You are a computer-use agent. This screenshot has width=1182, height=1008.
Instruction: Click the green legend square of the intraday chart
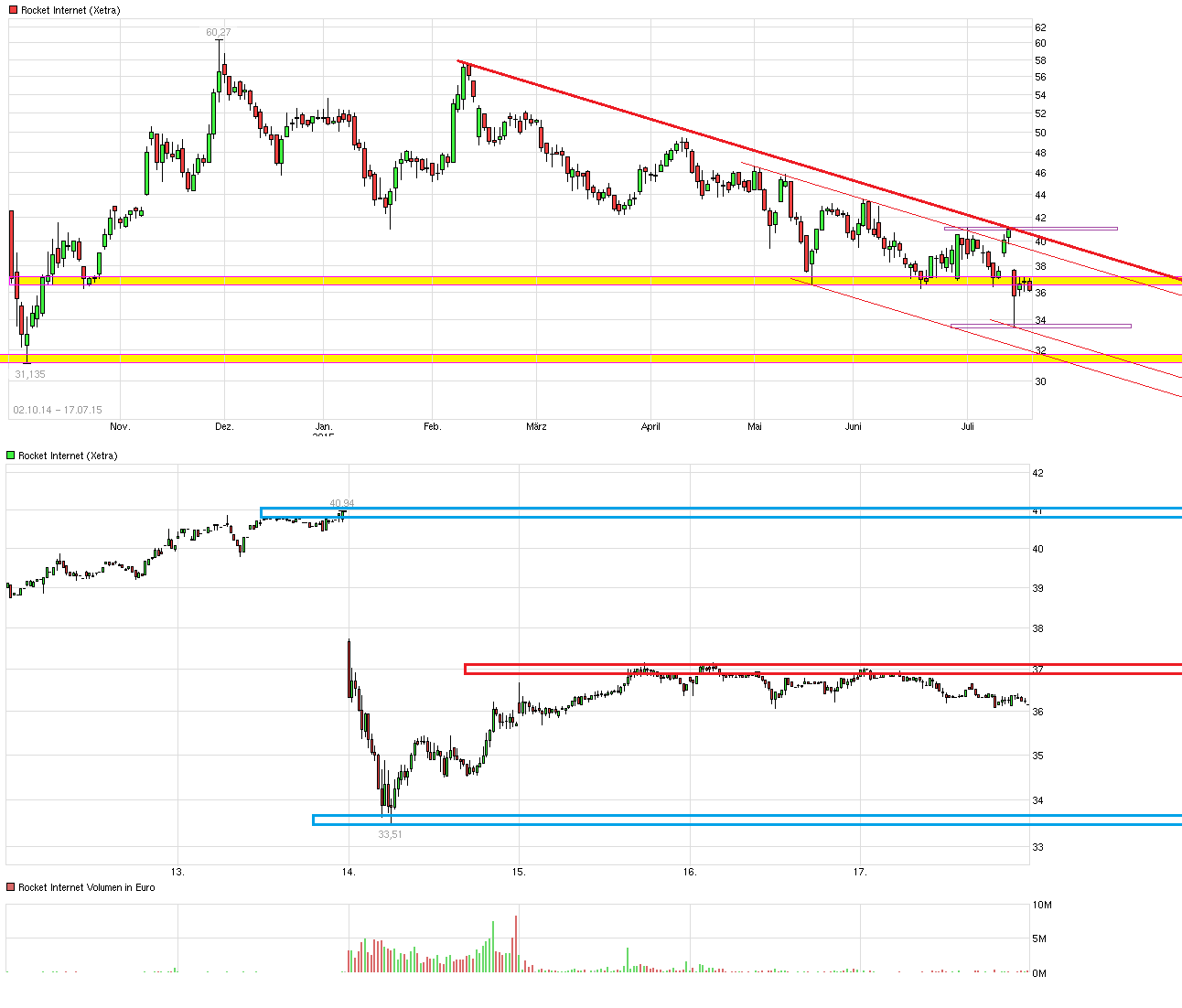coord(11,456)
